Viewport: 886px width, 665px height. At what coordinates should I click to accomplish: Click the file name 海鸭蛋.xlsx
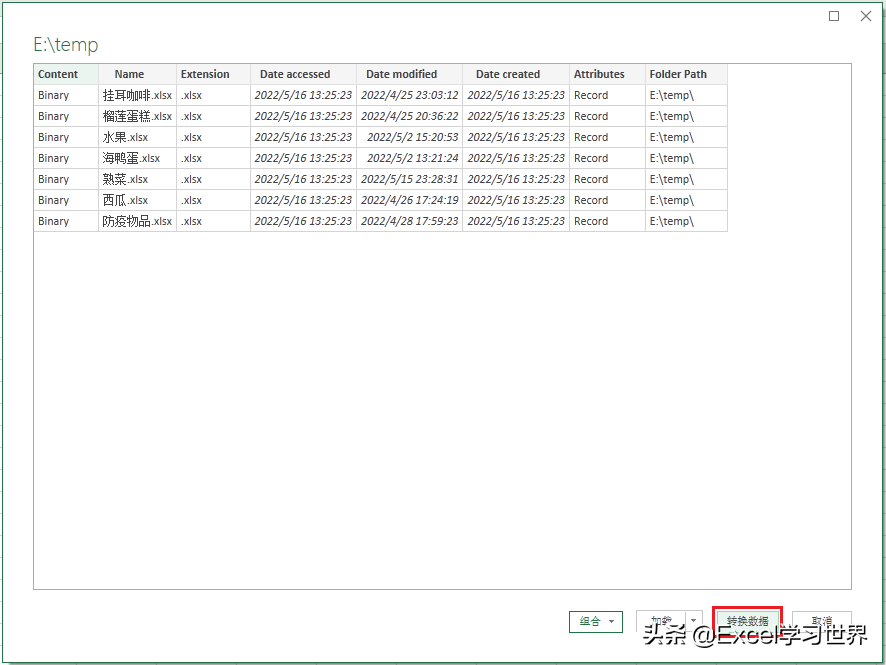[x=131, y=158]
